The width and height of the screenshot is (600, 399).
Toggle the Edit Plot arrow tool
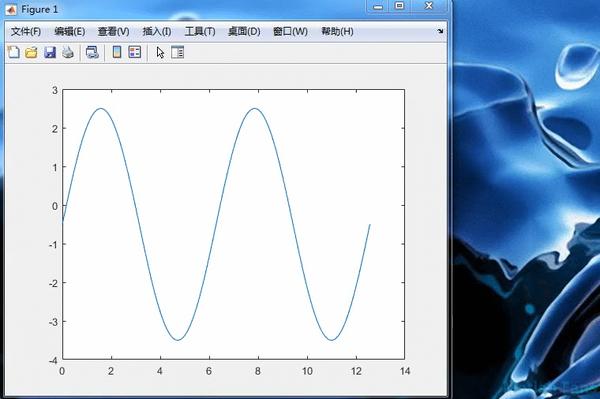160,52
